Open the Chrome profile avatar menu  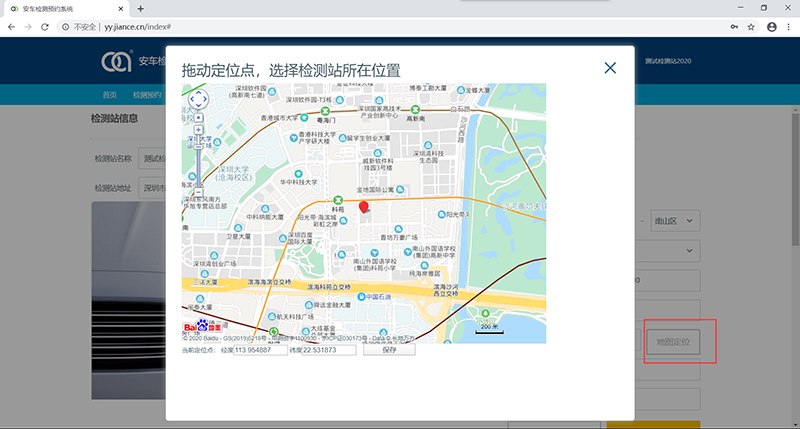coord(771,27)
